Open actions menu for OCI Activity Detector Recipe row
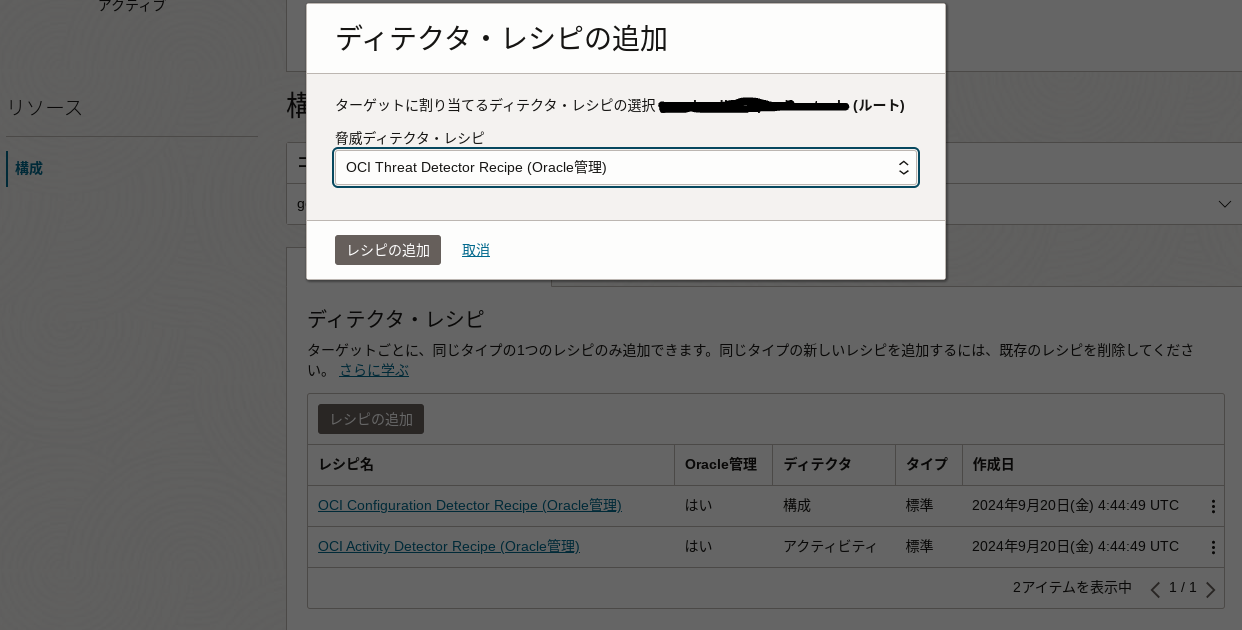1242x630 pixels. (1213, 547)
